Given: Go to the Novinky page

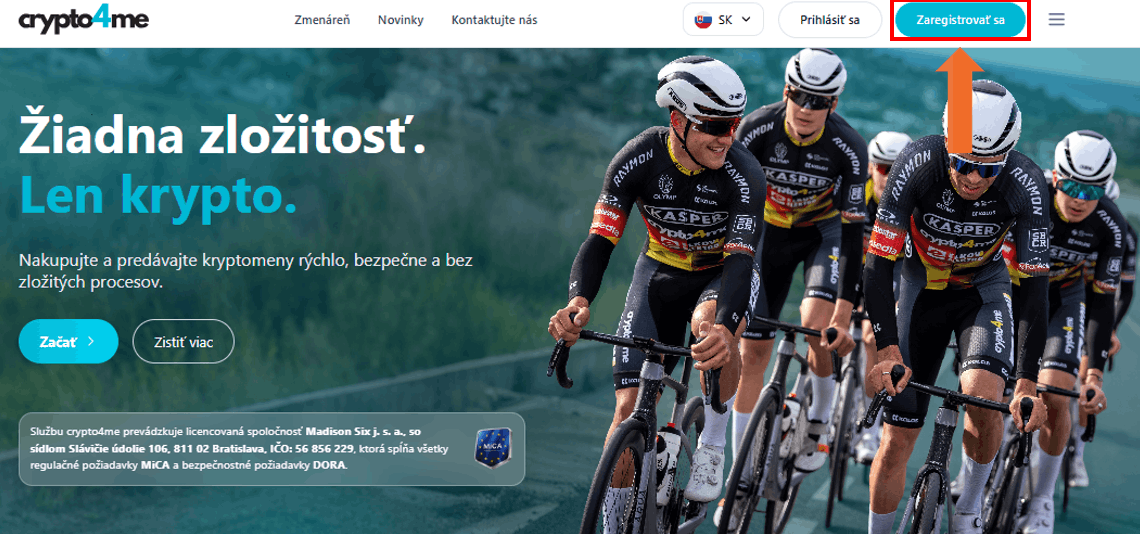Looking at the screenshot, I should pos(401,20).
